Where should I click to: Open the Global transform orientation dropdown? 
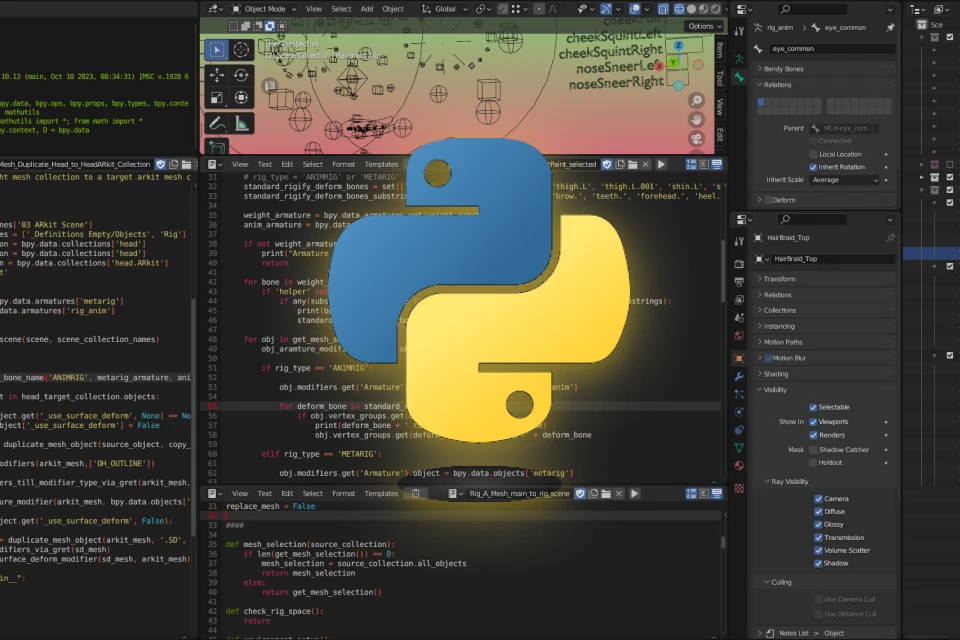click(x=444, y=9)
